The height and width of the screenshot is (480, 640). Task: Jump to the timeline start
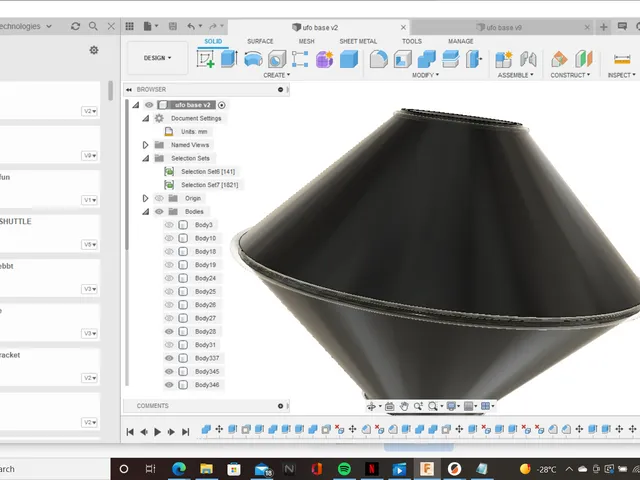tap(130, 432)
